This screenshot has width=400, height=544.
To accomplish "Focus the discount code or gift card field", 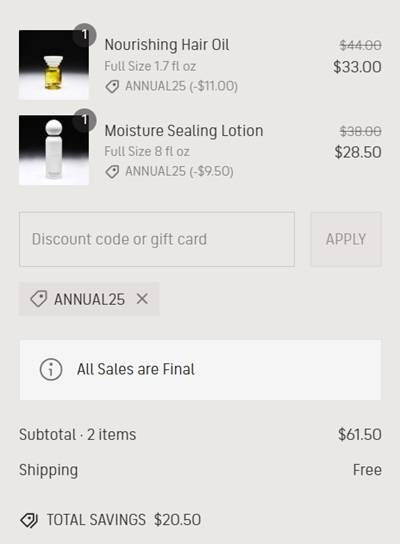I will [157, 239].
